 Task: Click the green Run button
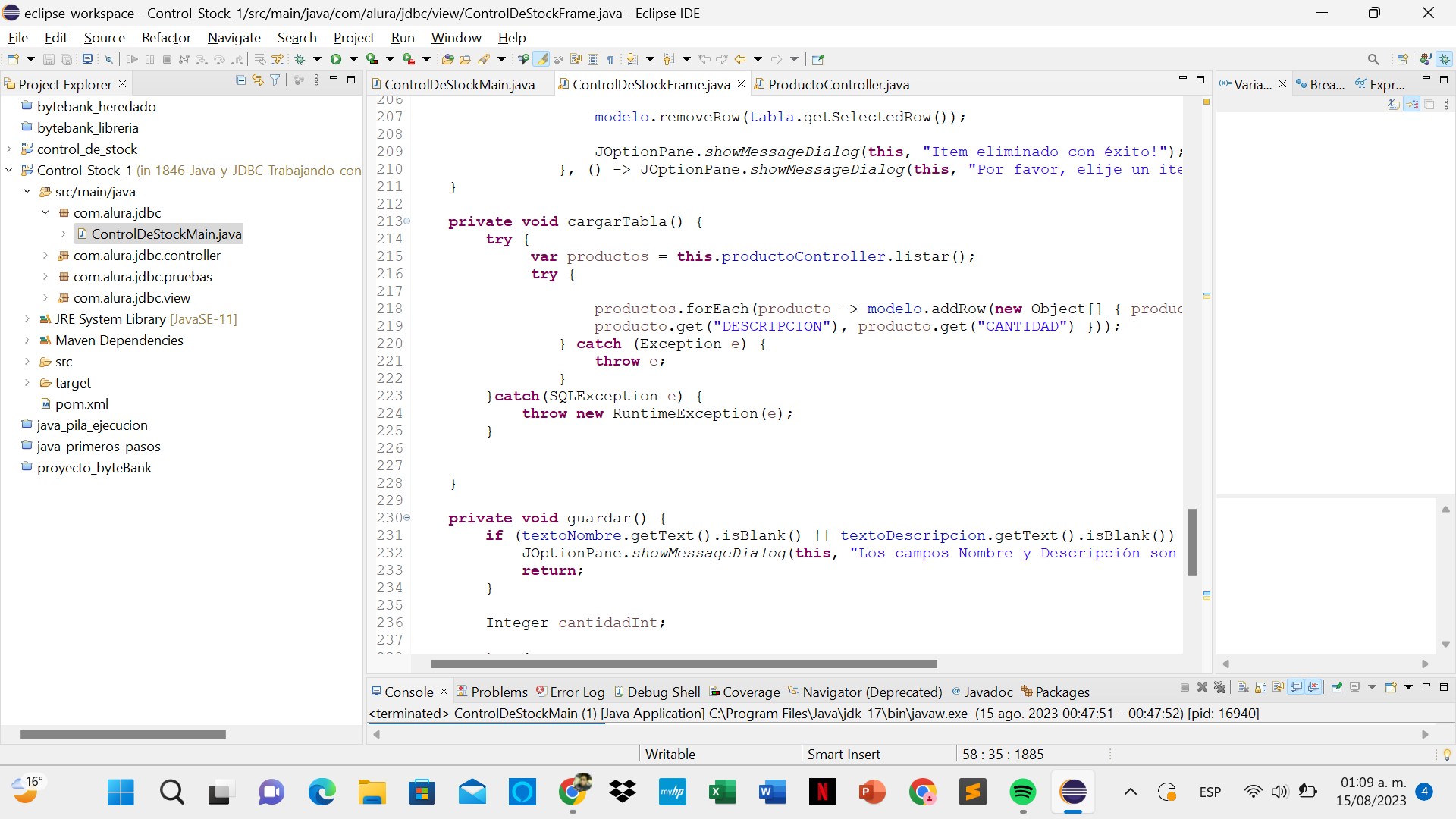coord(336,59)
